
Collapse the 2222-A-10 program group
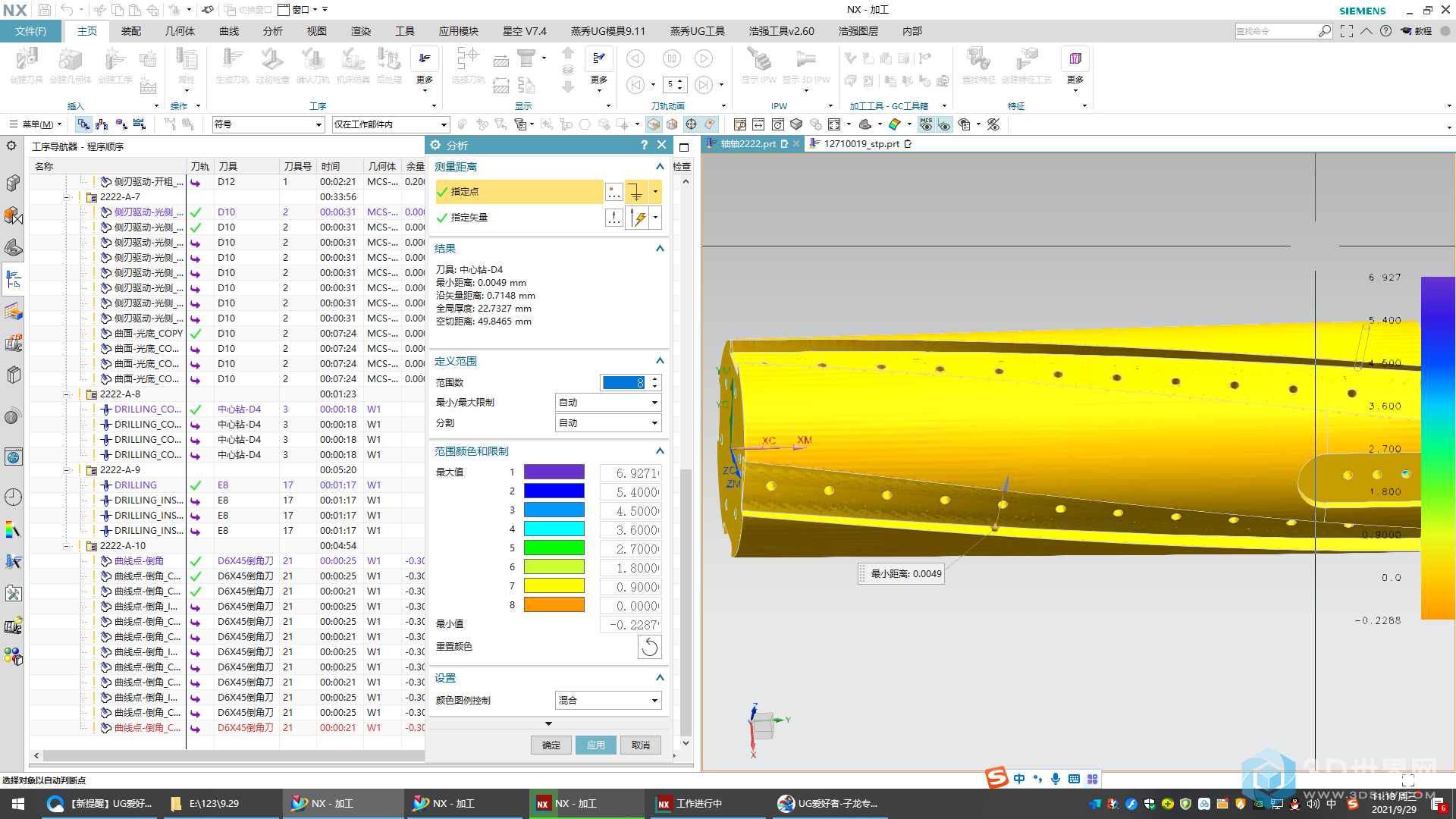[67, 546]
